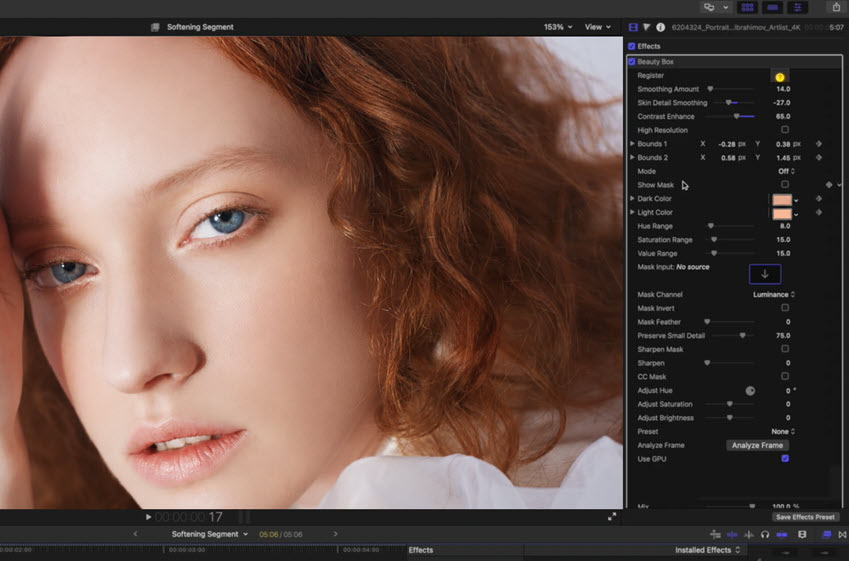
Task: Click the Share export icon
Action: tap(836, 7)
